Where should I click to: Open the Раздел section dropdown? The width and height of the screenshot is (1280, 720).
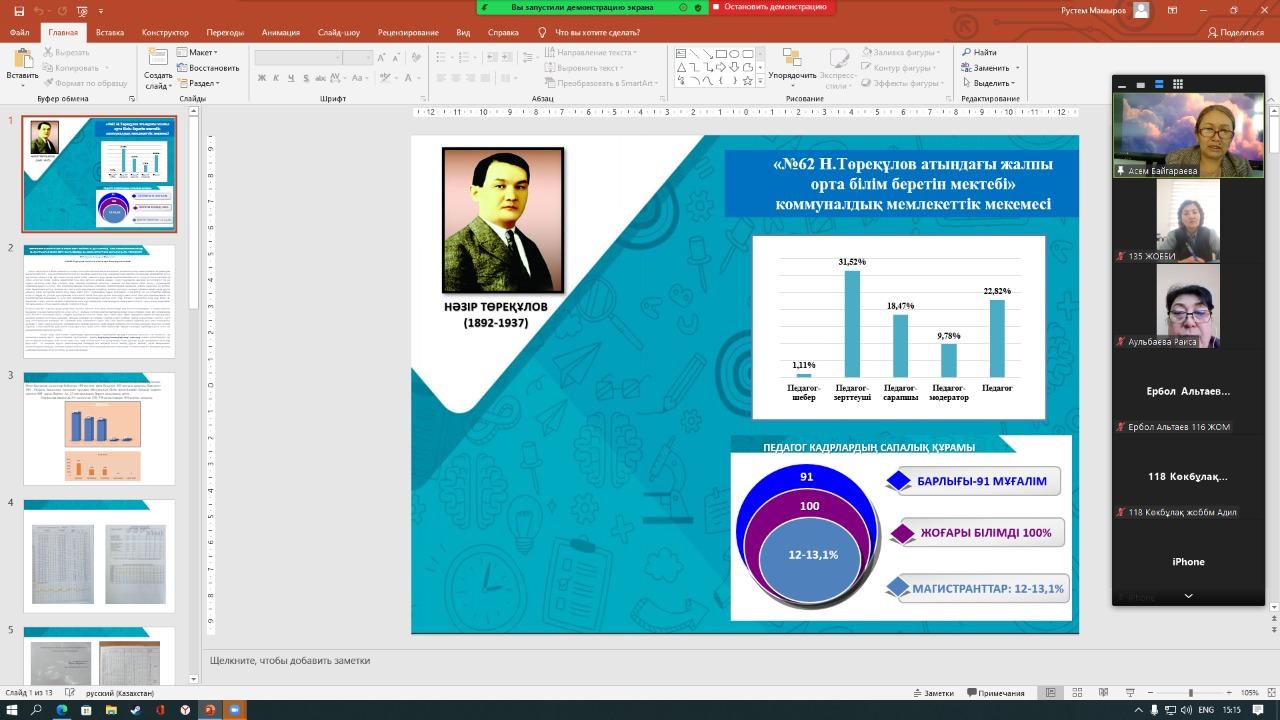198,84
